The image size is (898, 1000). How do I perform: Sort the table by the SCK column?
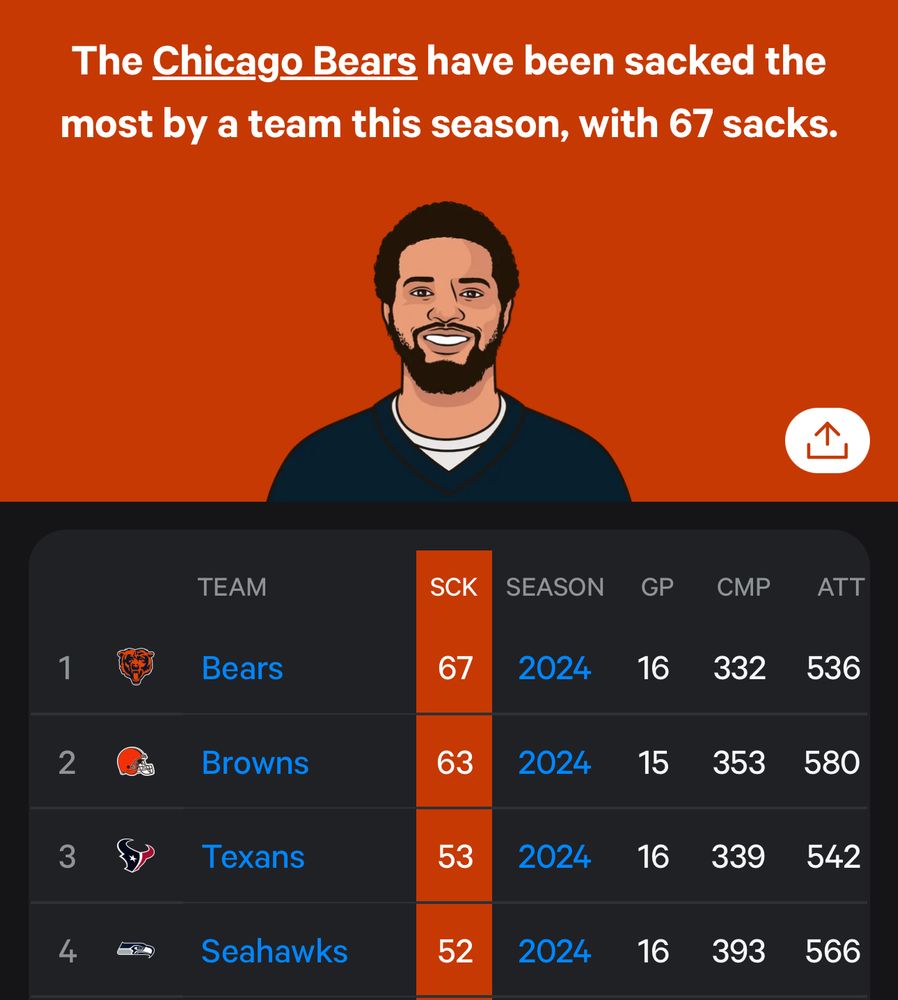[x=453, y=587]
